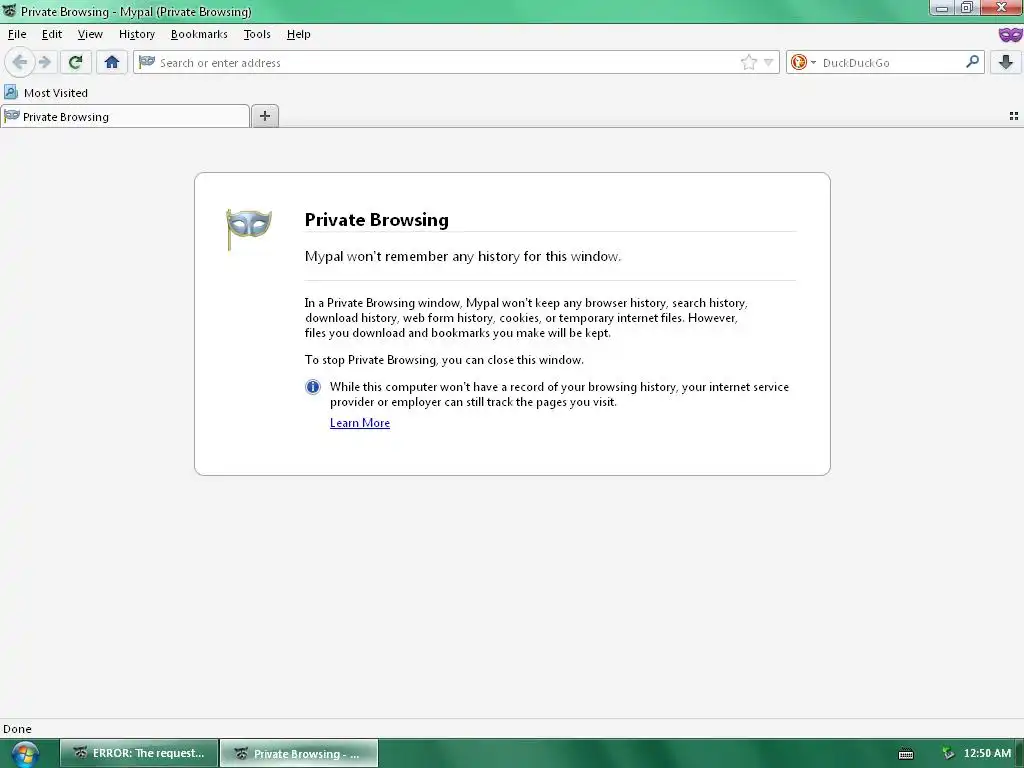The width and height of the screenshot is (1024, 768).
Task: Click the blue info icon beside the warning
Action: tap(313, 387)
